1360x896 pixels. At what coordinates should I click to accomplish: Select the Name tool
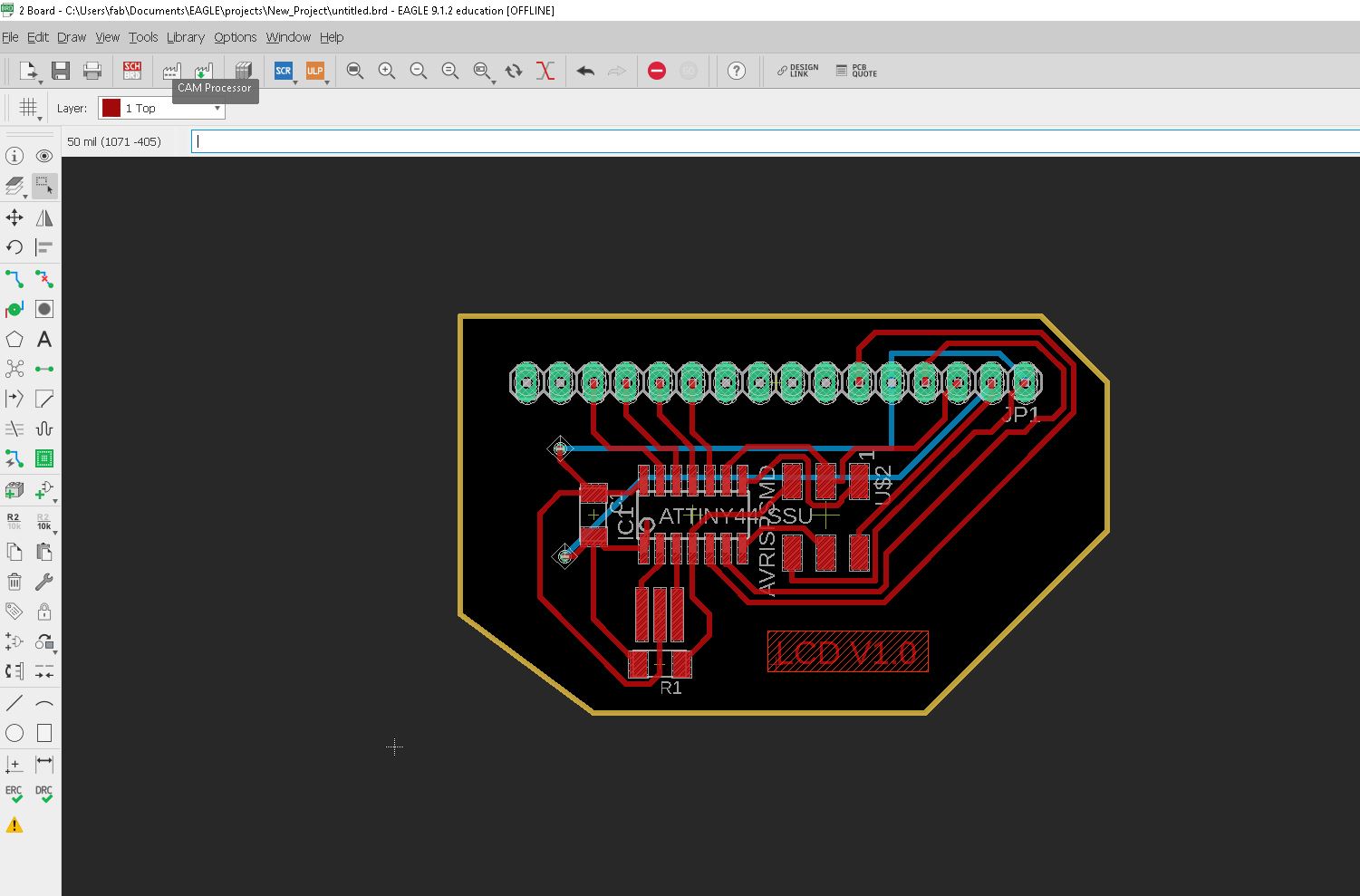click(14, 521)
